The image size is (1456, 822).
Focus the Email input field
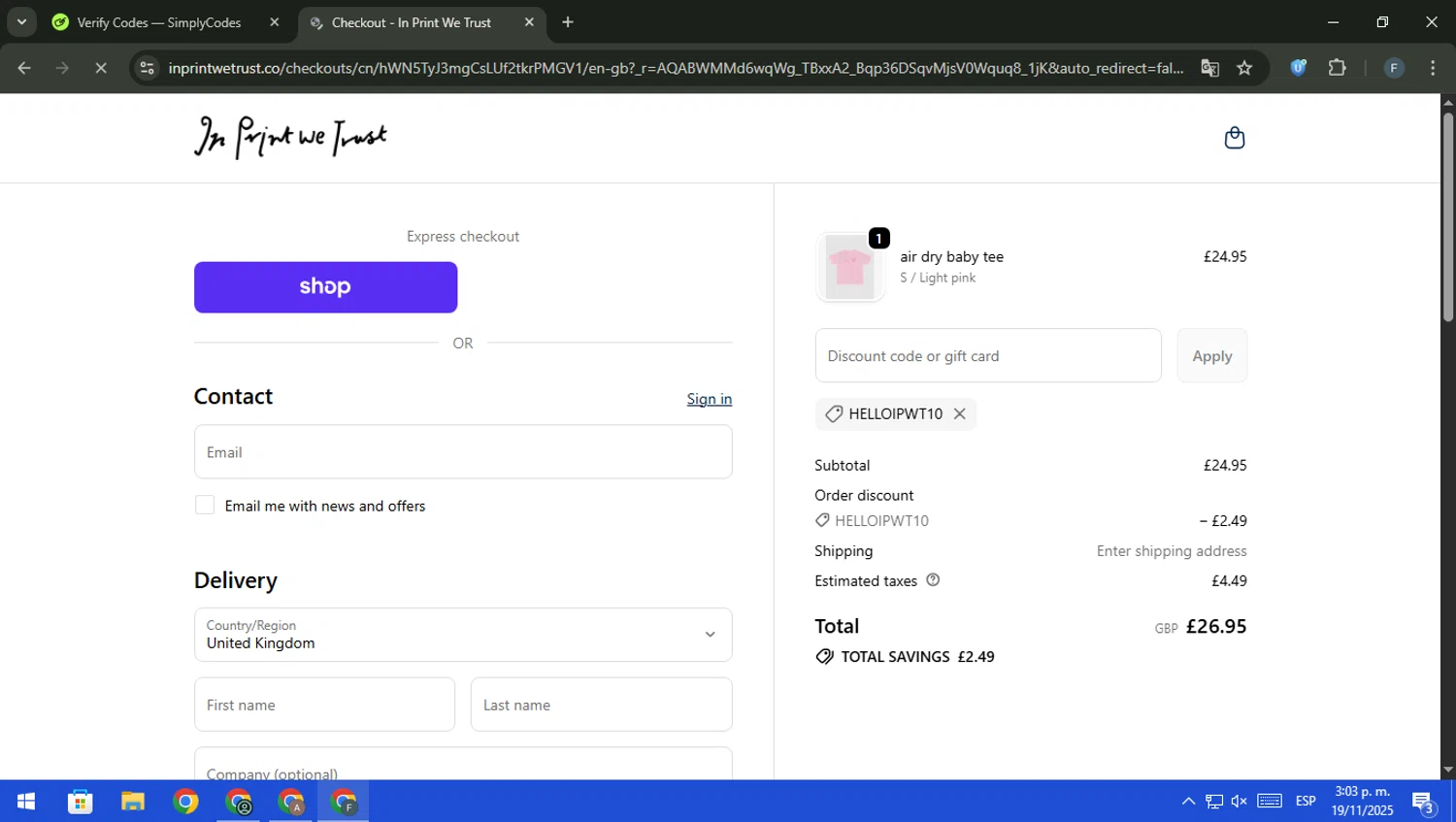click(x=463, y=451)
